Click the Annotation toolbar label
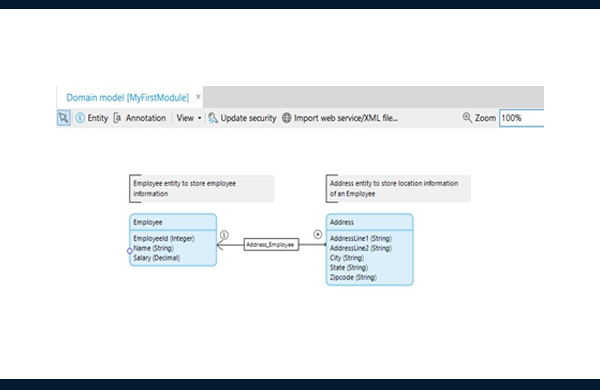This screenshot has height=390, width=600. pos(146,118)
